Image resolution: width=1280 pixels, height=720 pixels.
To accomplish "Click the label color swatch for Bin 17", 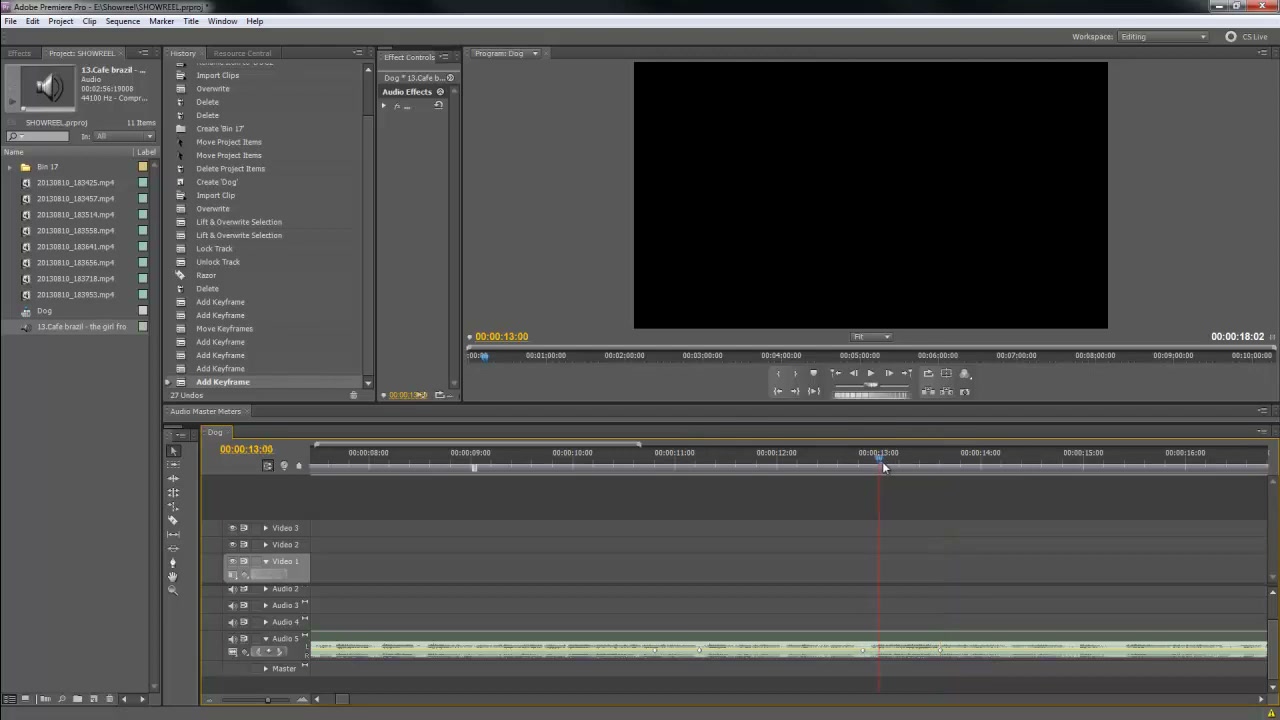I will pos(143,167).
